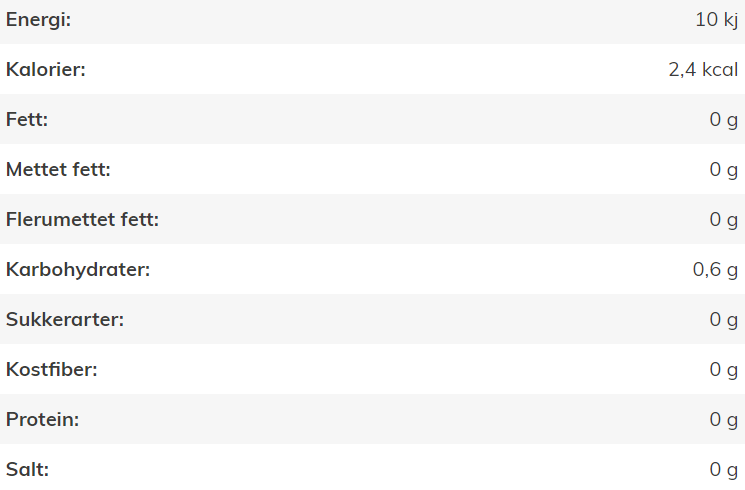Select the Flerumettet fett 0 g value
Image resolution: width=745 pixels, height=490 pixels.
coord(724,220)
